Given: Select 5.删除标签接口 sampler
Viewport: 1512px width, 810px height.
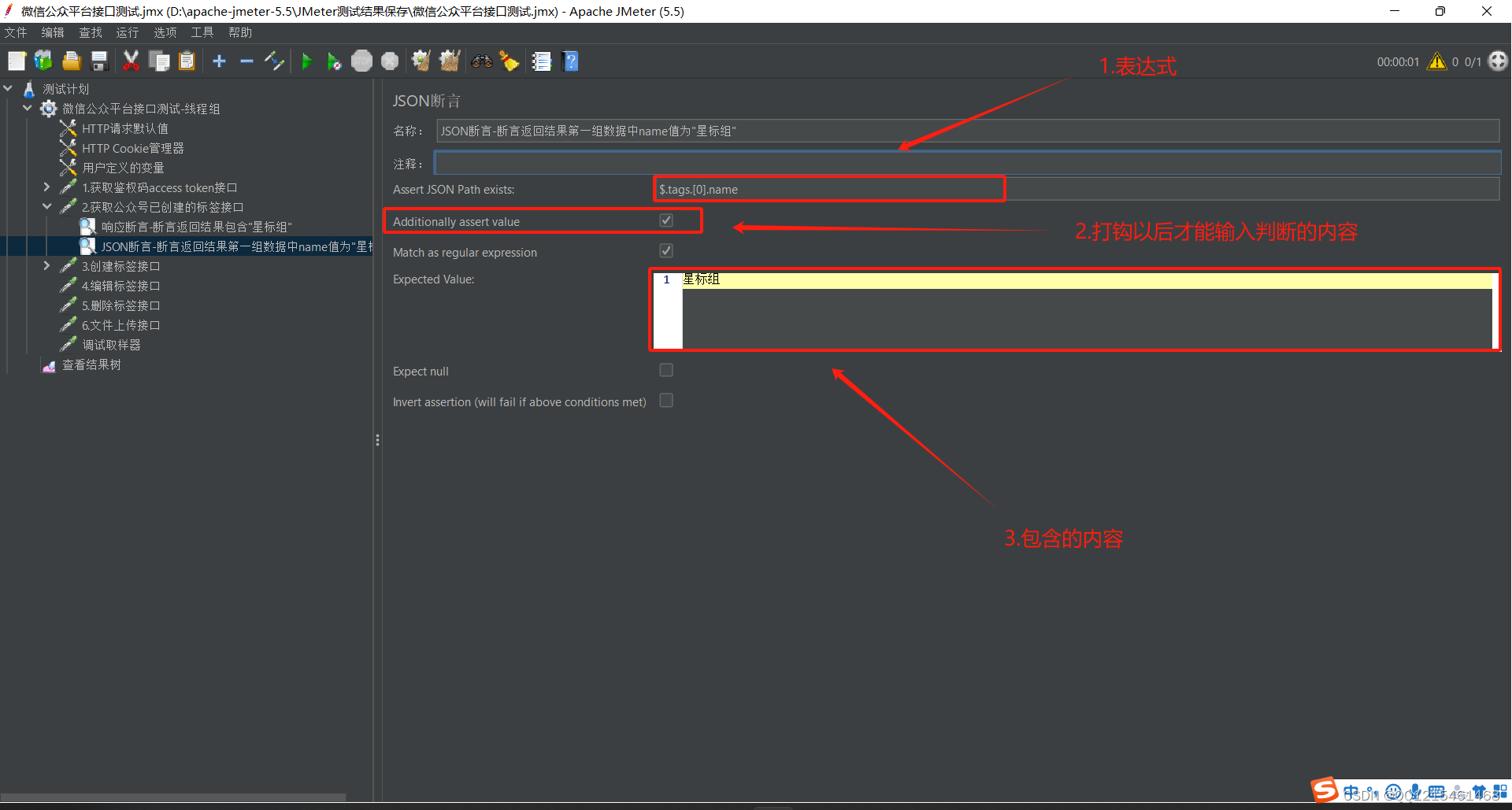Looking at the screenshot, I should [x=121, y=305].
